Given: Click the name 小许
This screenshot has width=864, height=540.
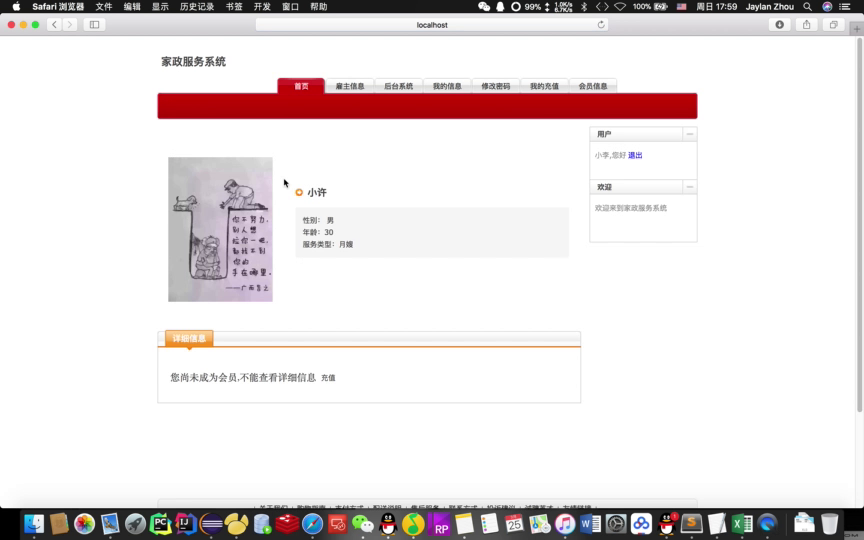Looking at the screenshot, I should click(x=317, y=192).
